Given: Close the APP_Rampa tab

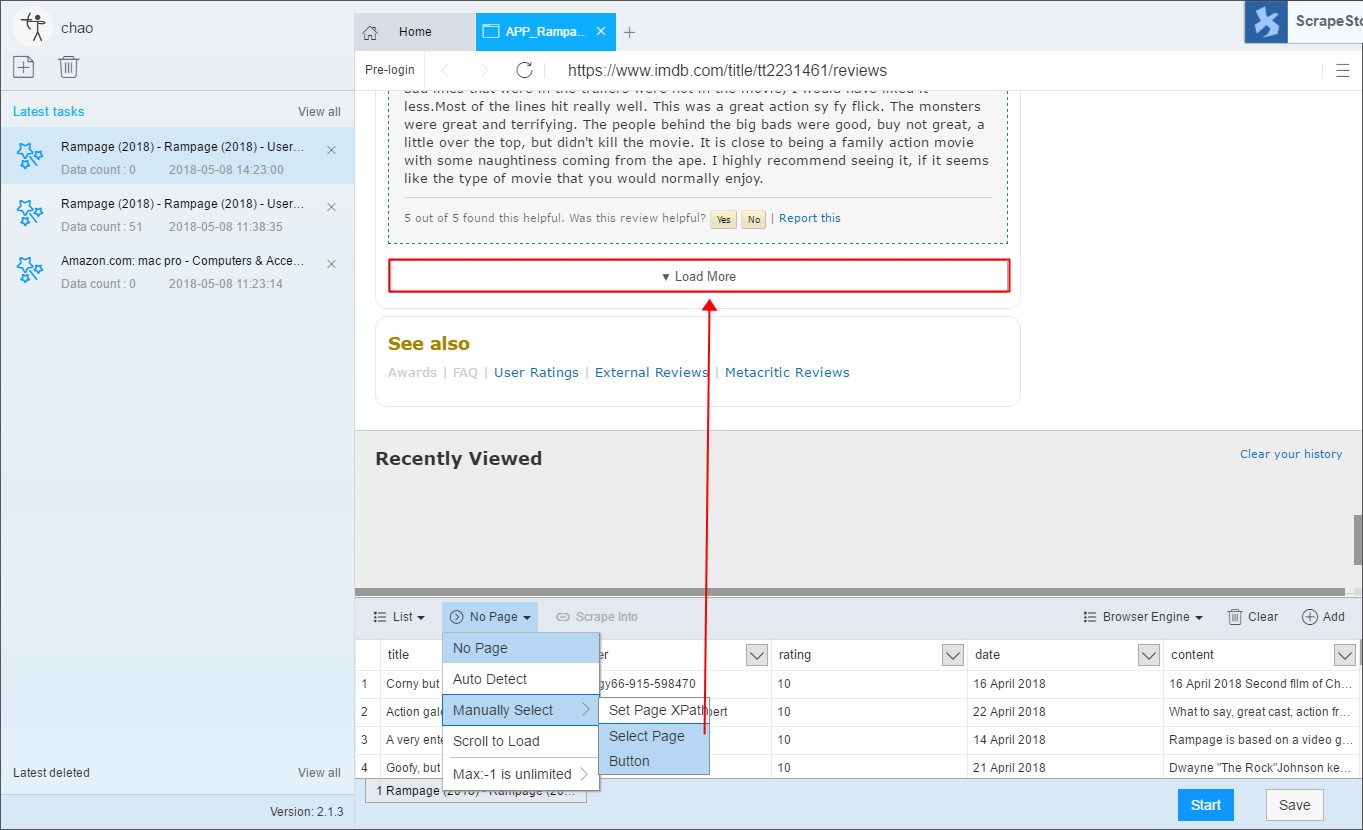Looking at the screenshot, I should tap(601, 31).
